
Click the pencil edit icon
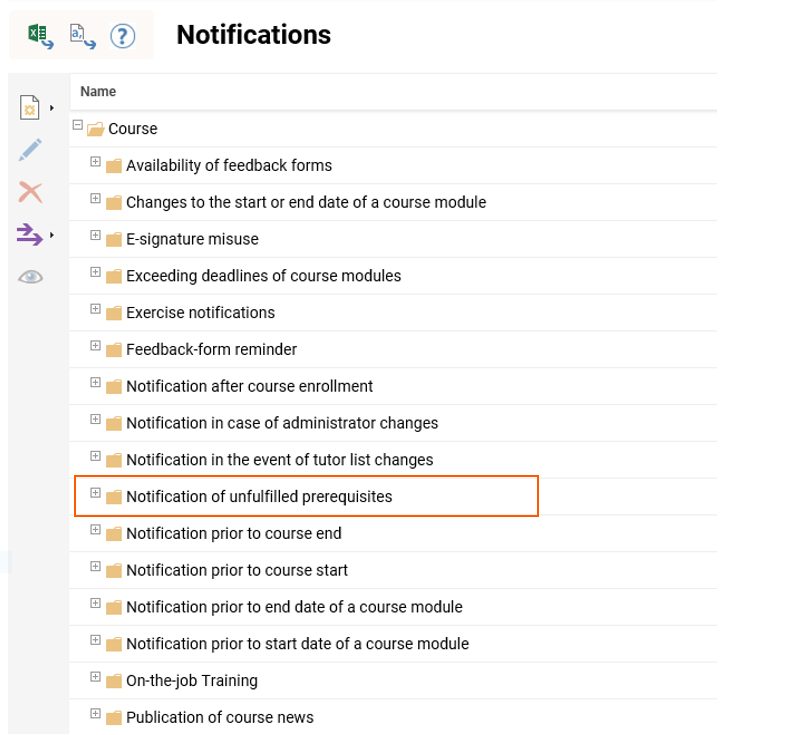pos(30,150)
